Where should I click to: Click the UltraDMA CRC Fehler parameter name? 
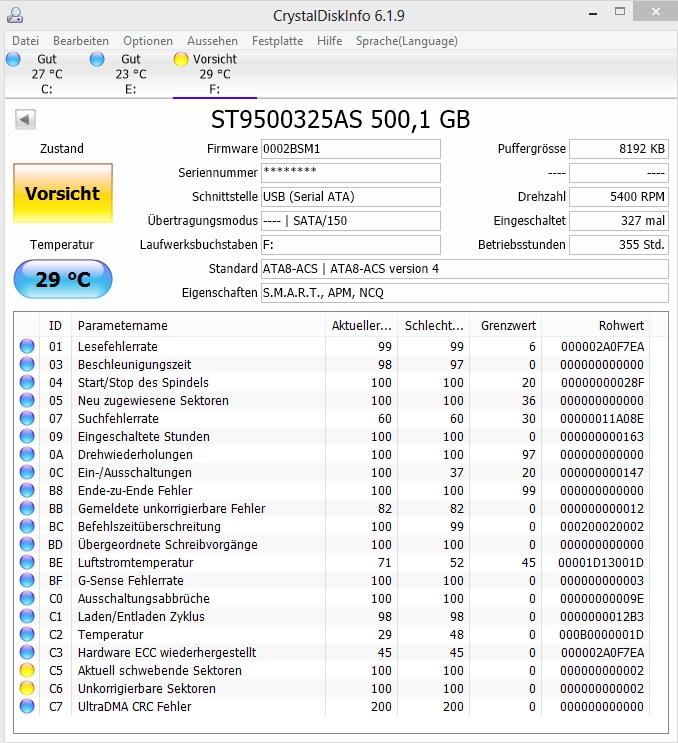click(x=135, y=707)
